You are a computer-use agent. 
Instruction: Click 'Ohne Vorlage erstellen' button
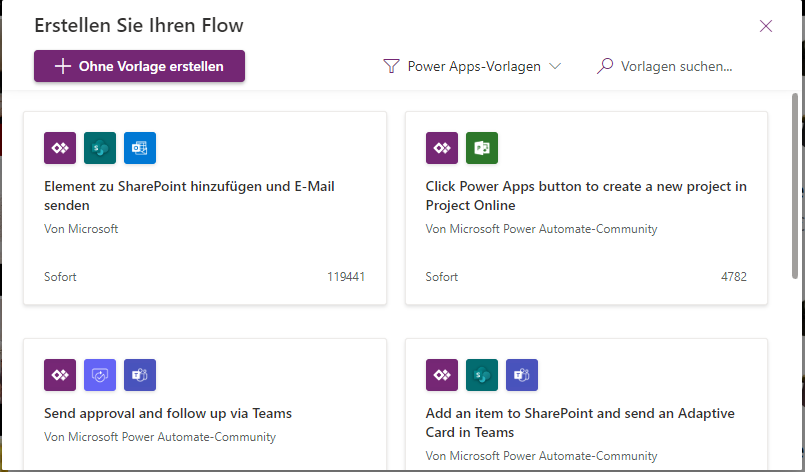[x=140, y=66]
